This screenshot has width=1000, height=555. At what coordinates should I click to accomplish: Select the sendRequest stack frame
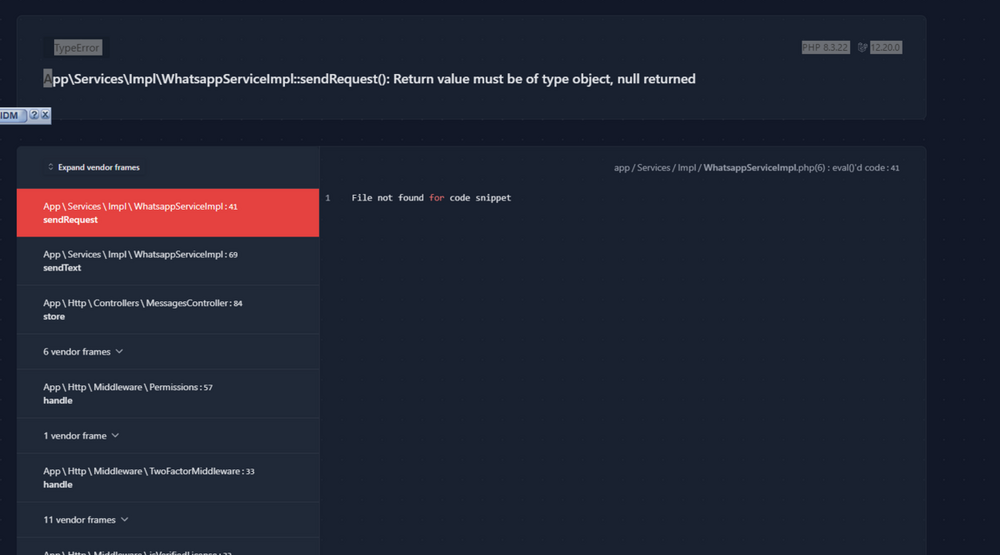[168, 212]
